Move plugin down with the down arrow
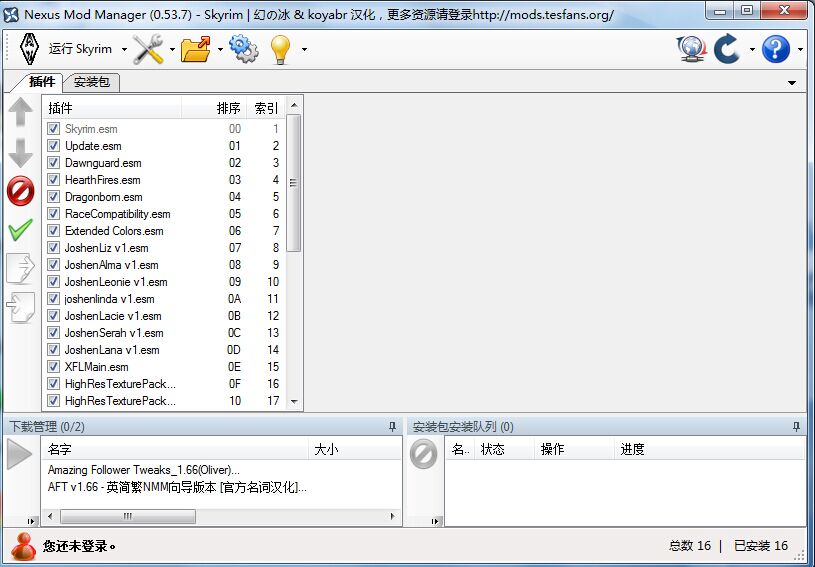 pyautogui.click(x=21, y=153)
